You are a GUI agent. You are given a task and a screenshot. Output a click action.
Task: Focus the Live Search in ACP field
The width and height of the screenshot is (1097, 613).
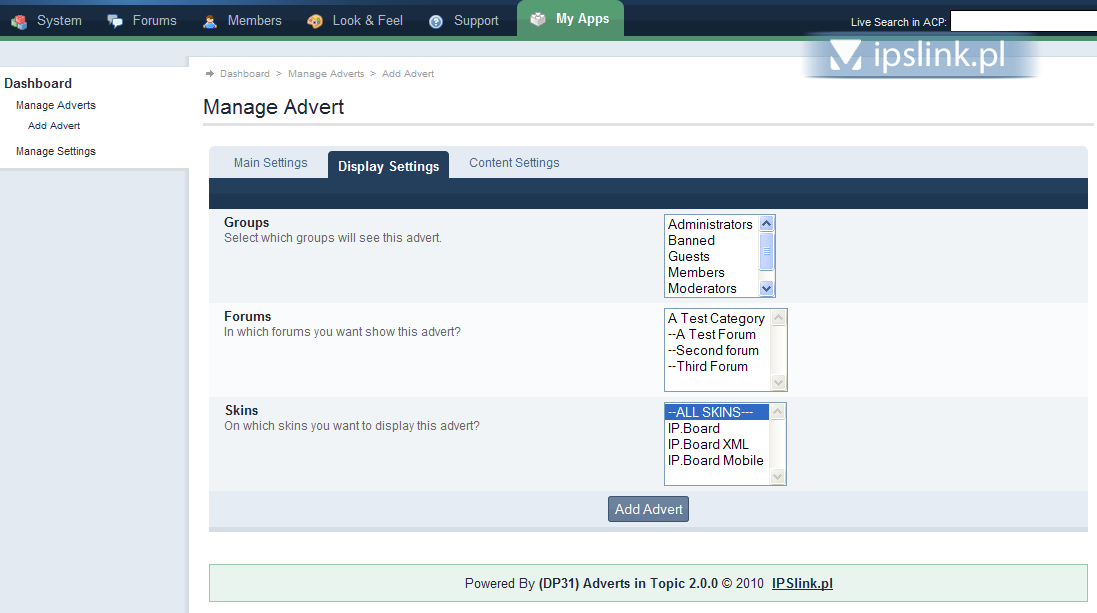[1022, 22]
